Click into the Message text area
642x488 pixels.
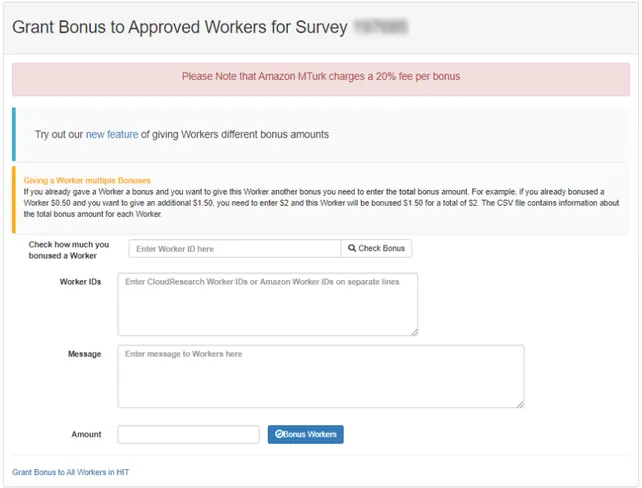point(321,376)
